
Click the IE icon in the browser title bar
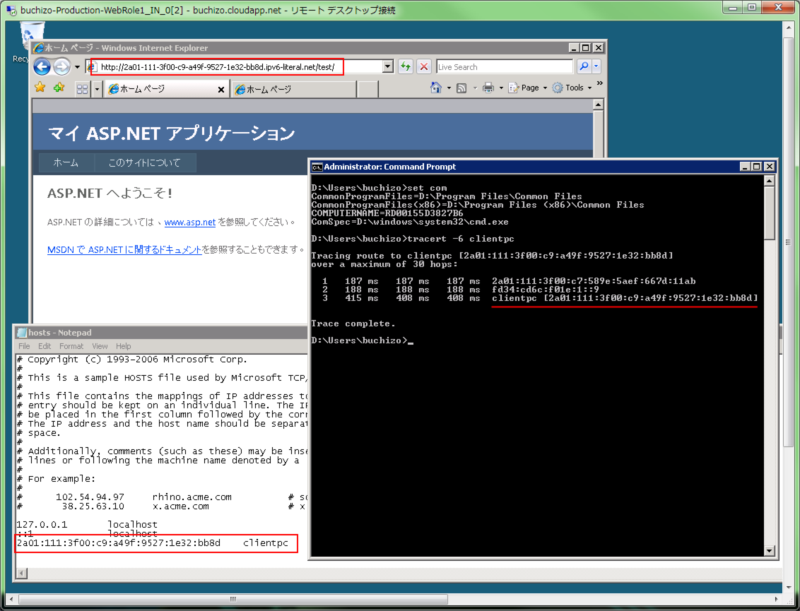click(38, 48)
